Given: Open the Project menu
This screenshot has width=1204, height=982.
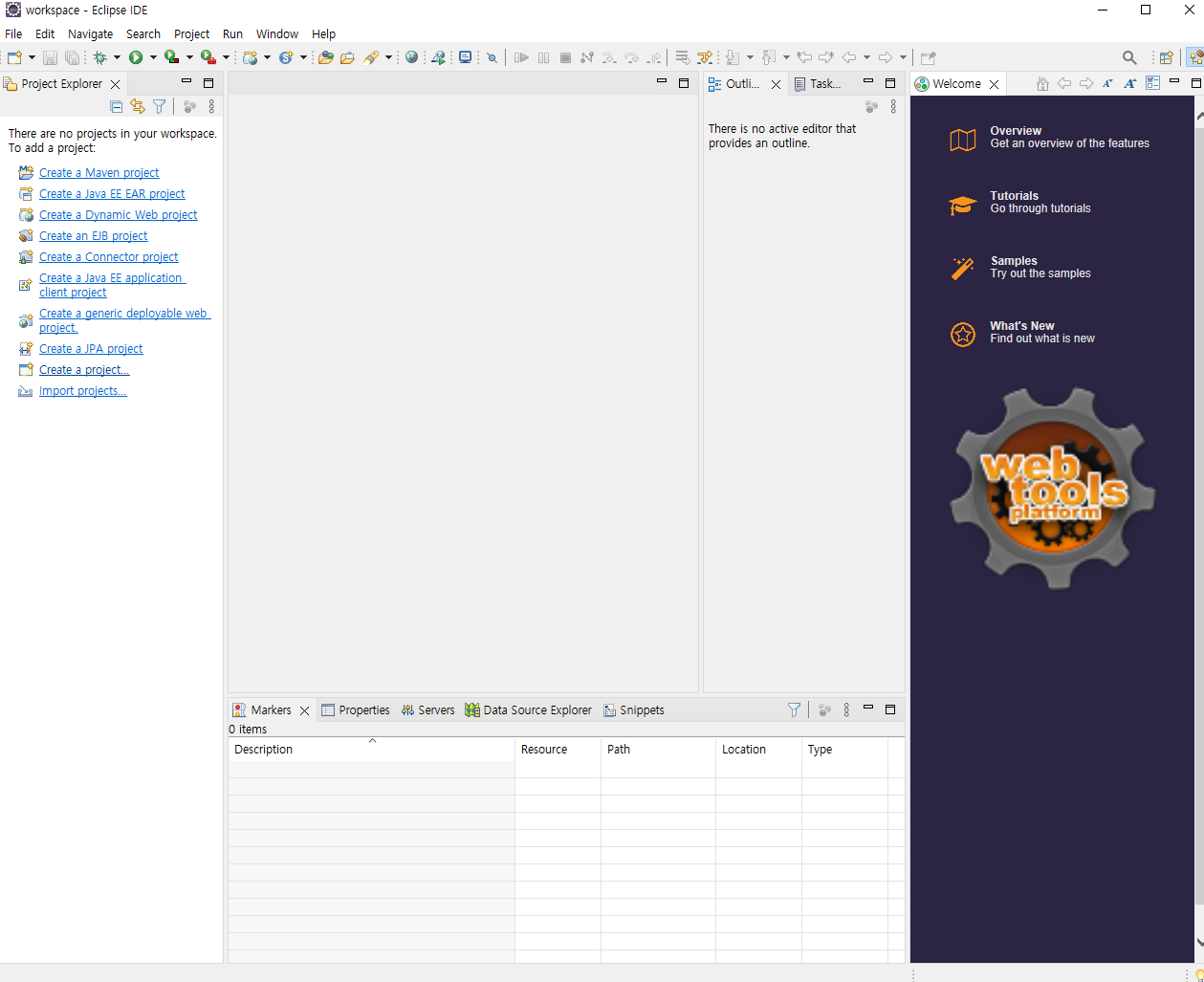Looking at the screenshot, I should click(191, 33).
